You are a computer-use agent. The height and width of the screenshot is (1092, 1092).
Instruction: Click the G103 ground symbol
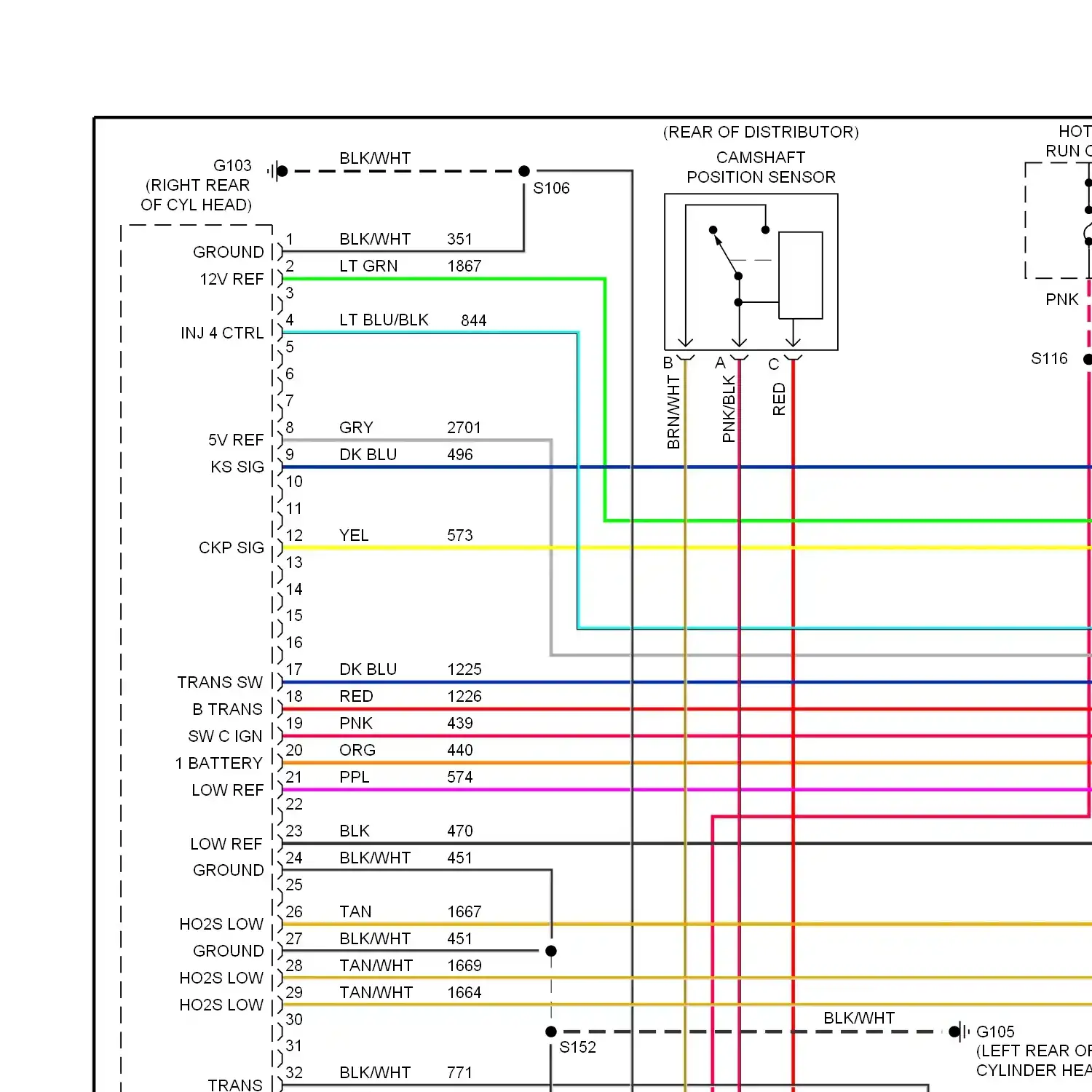coord(277,171)
